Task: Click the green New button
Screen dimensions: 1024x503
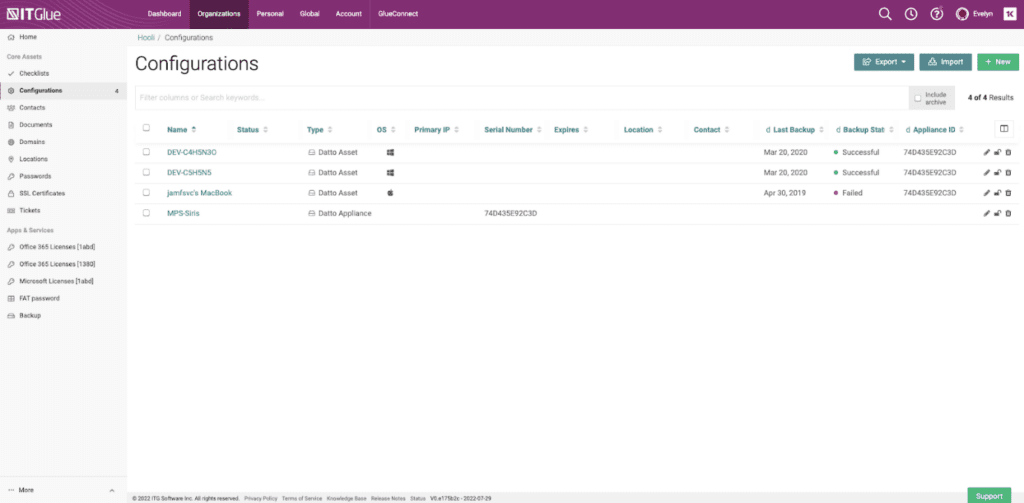Action: 997,62
